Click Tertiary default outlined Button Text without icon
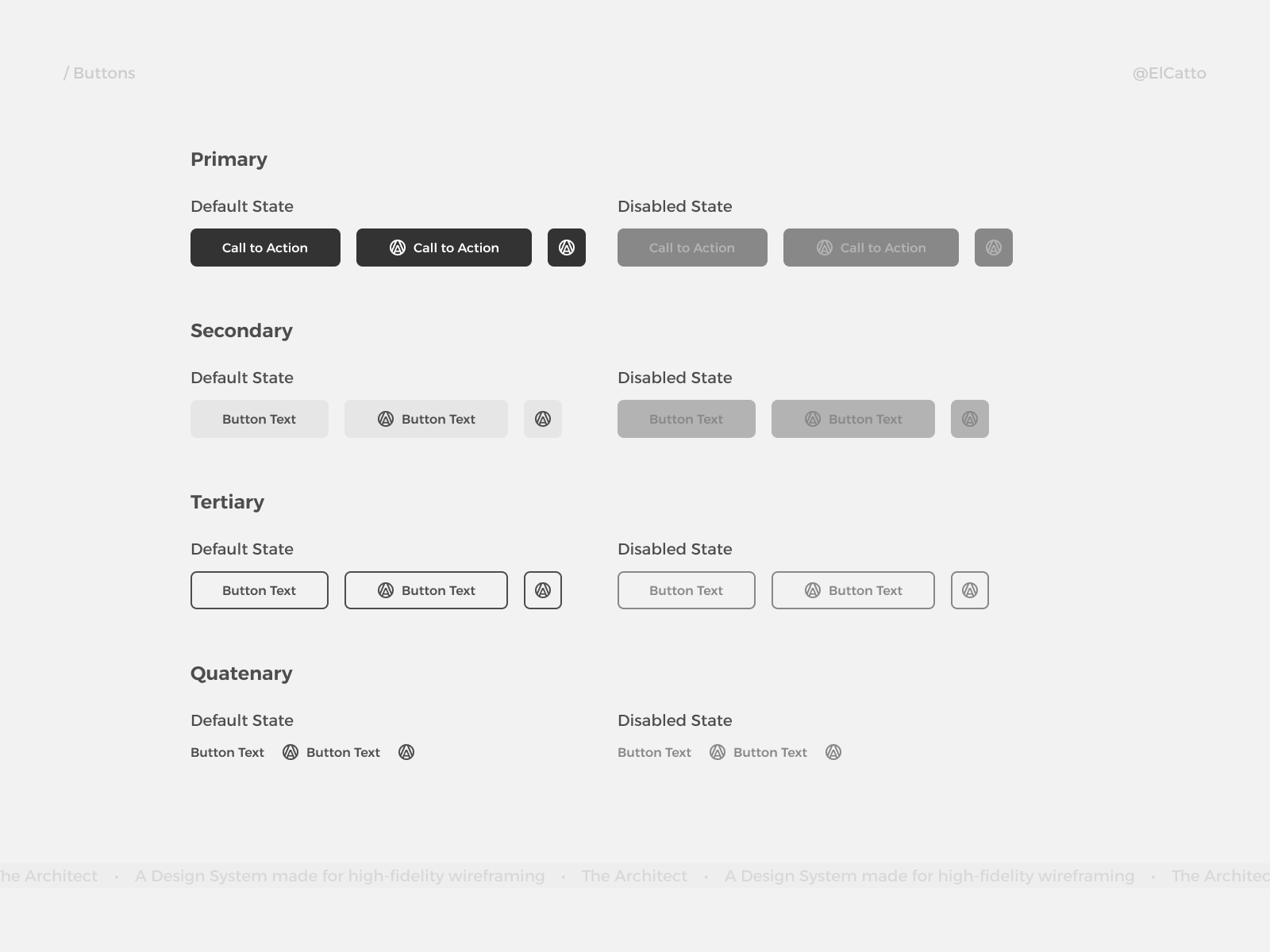The image size is (1270, 952). click(x=260, y=590)
